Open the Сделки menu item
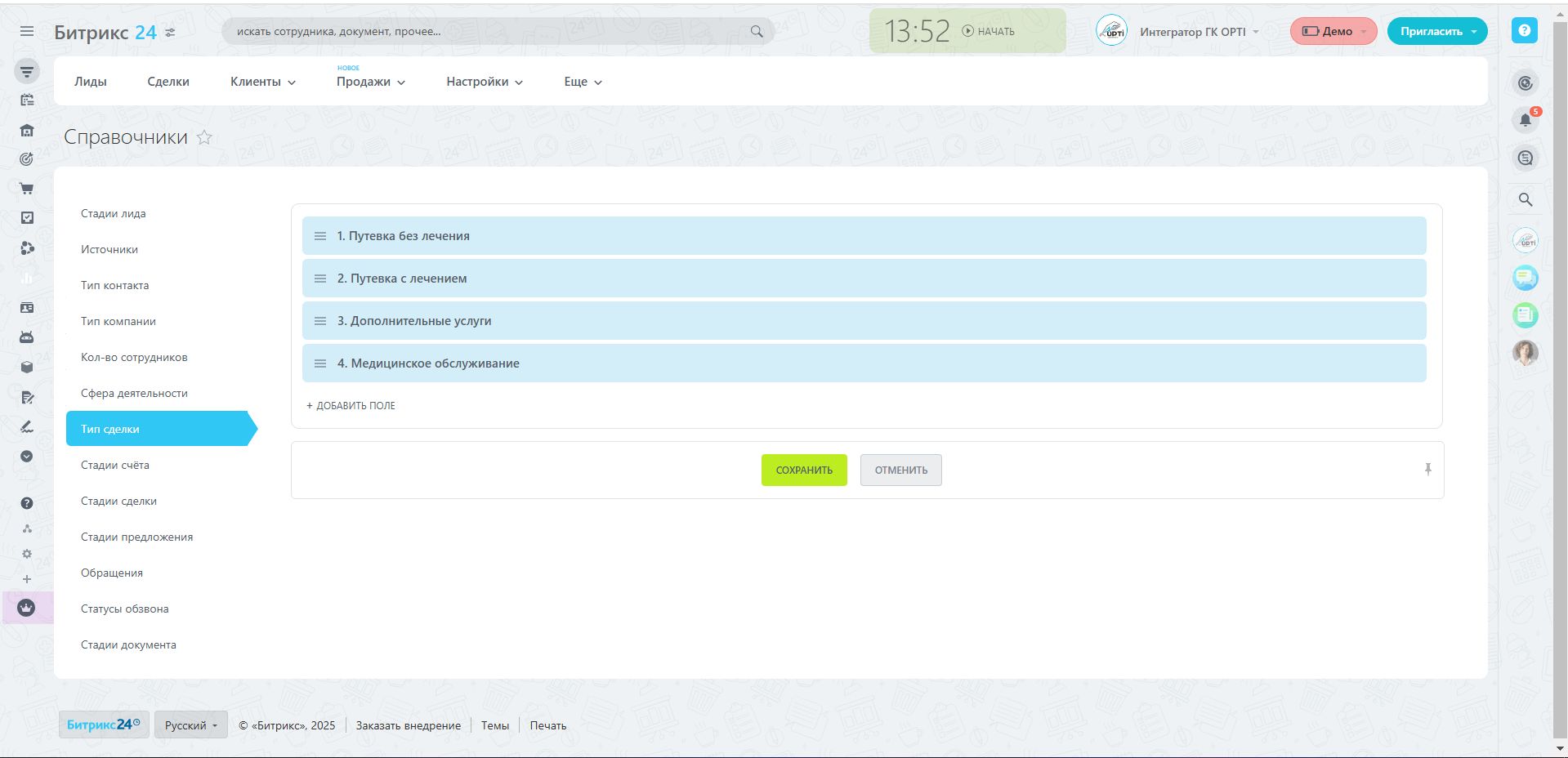 point(168,82)
